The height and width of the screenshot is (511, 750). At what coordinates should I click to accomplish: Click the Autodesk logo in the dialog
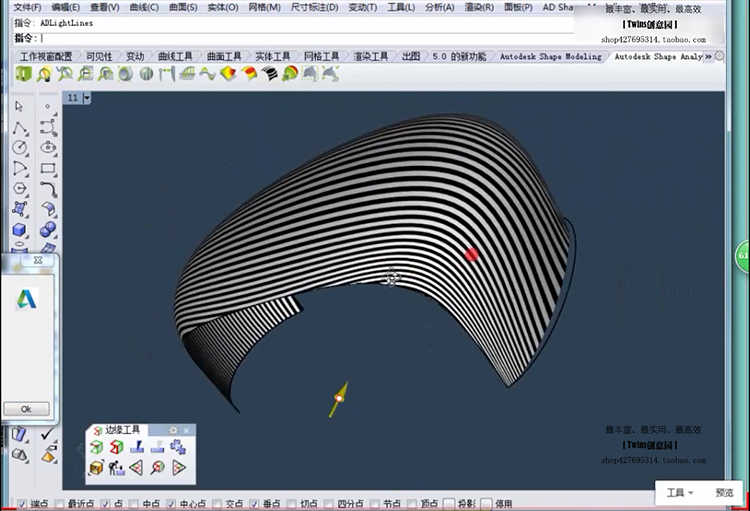tap(27, 299)
